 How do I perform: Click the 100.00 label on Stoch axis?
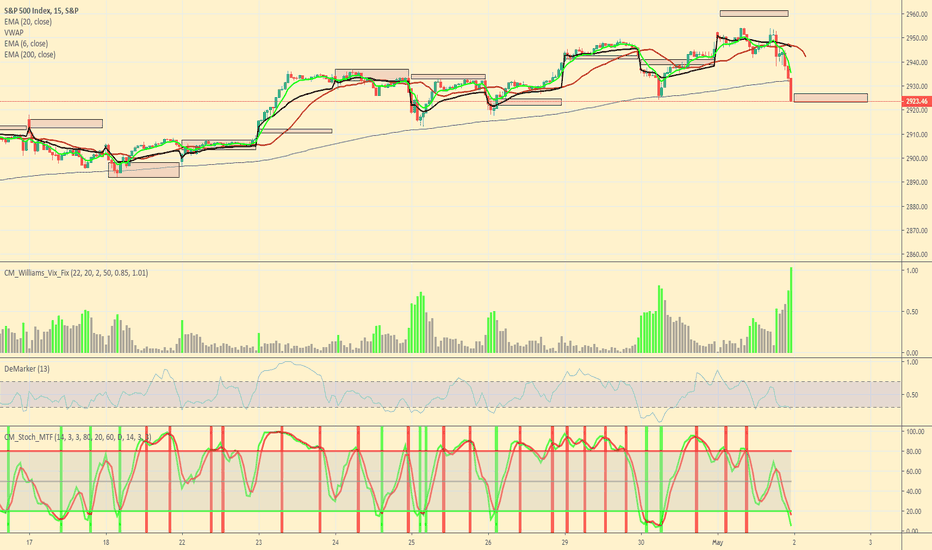[915, 432]
